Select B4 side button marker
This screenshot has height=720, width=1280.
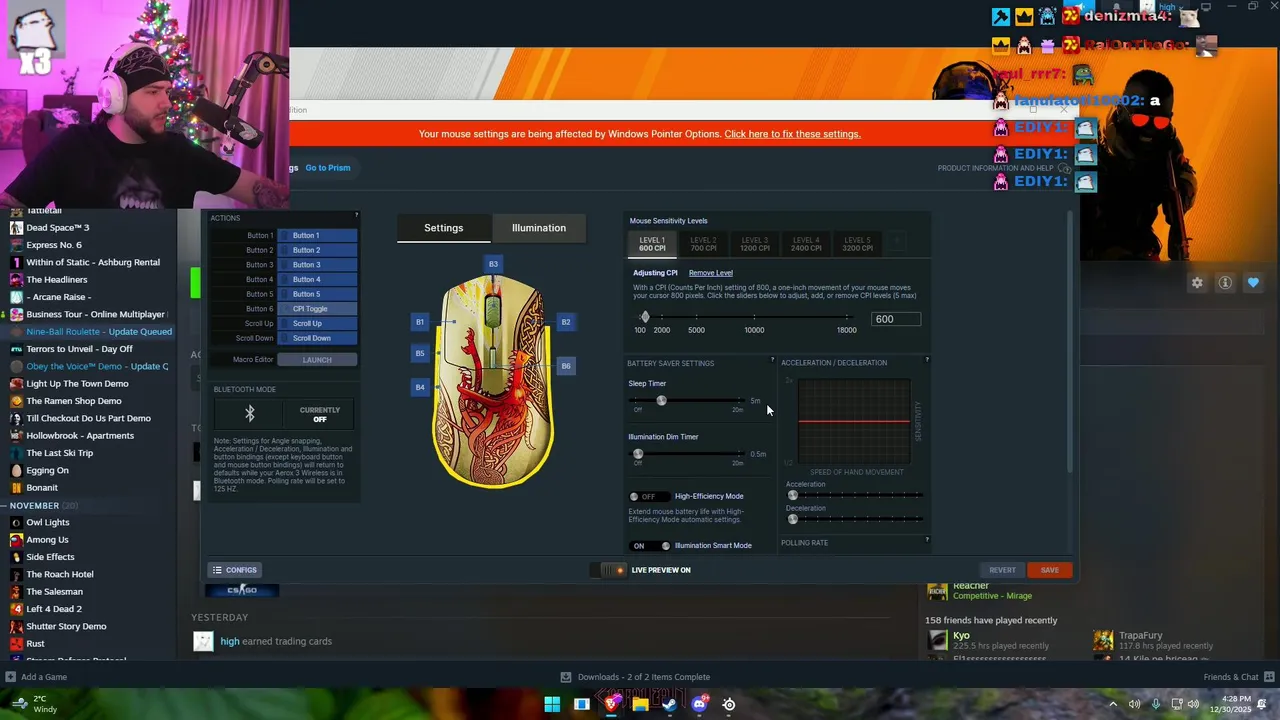[420, 387]
